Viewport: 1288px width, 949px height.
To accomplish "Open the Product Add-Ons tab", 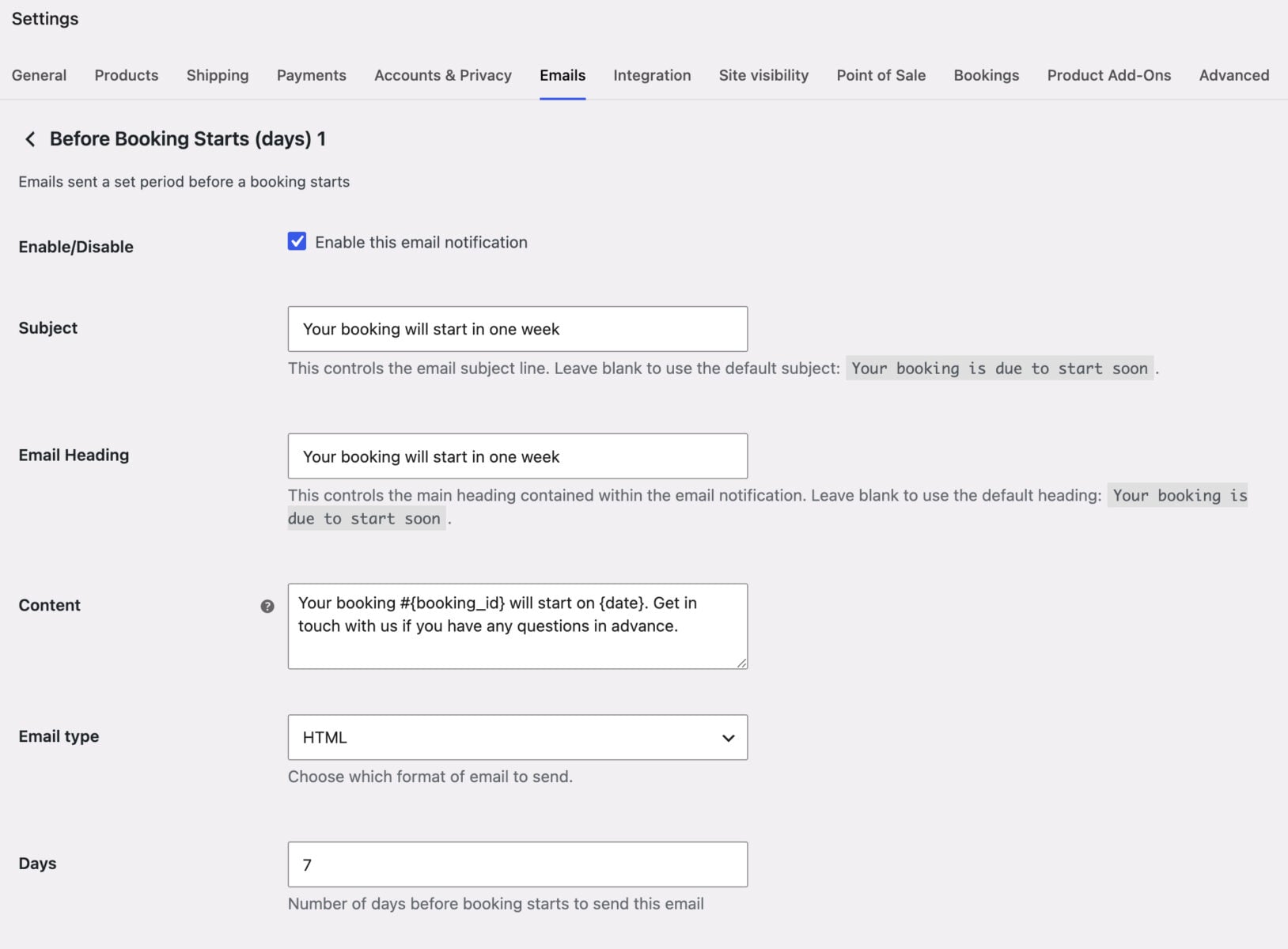I will (x=1109, y=75).
